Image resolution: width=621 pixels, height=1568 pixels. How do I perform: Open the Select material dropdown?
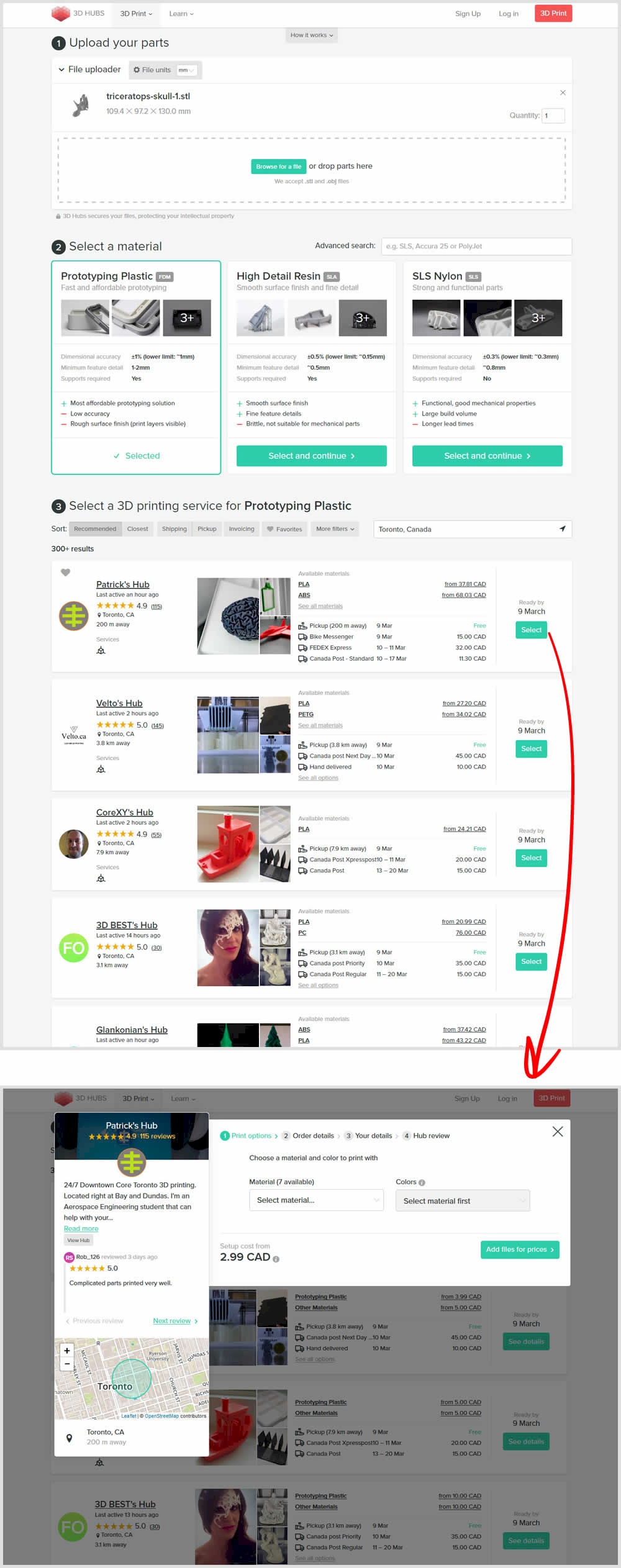(x=316, y=1200)
